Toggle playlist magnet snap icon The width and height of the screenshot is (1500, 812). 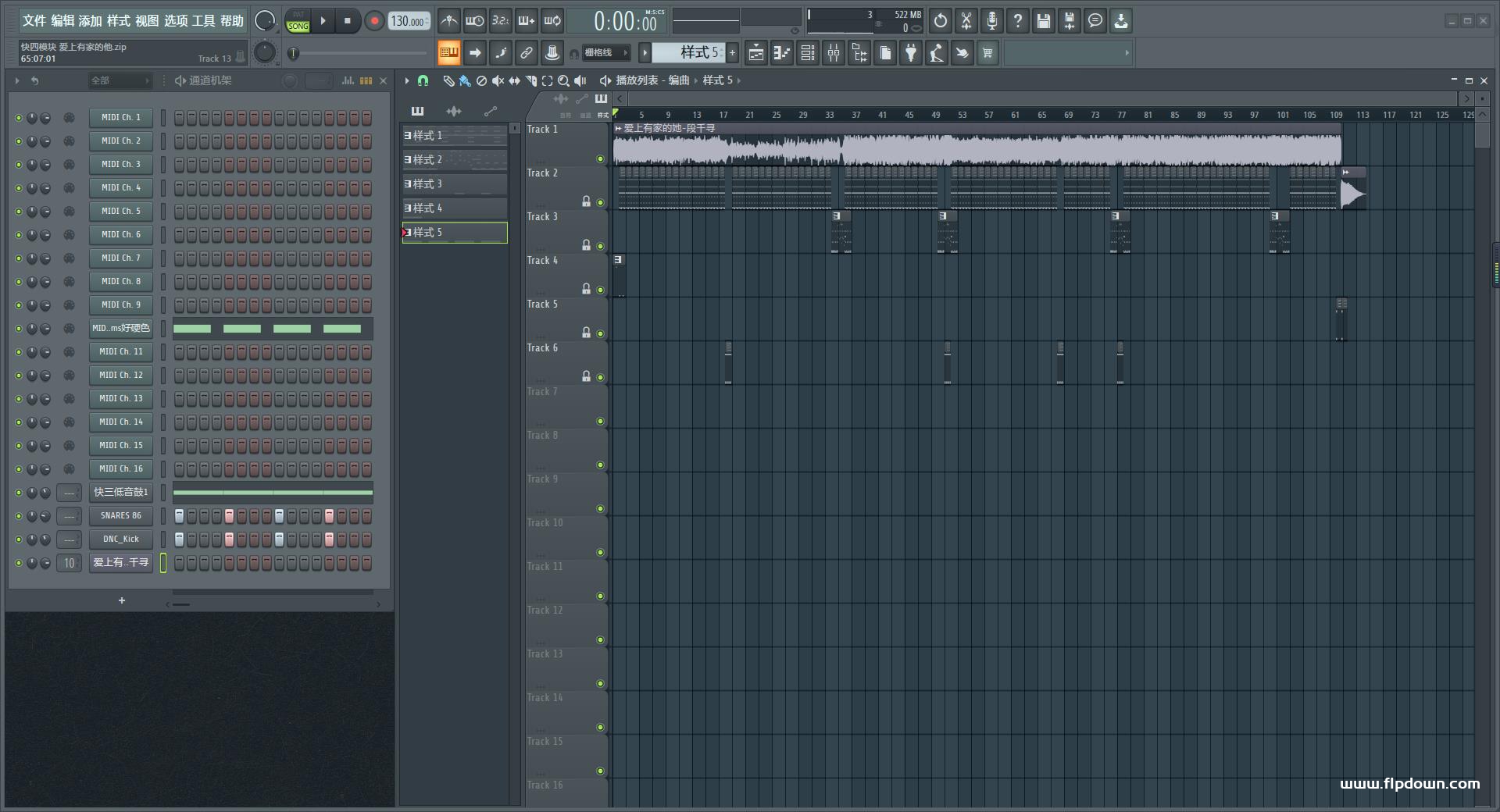pos(423,80)
